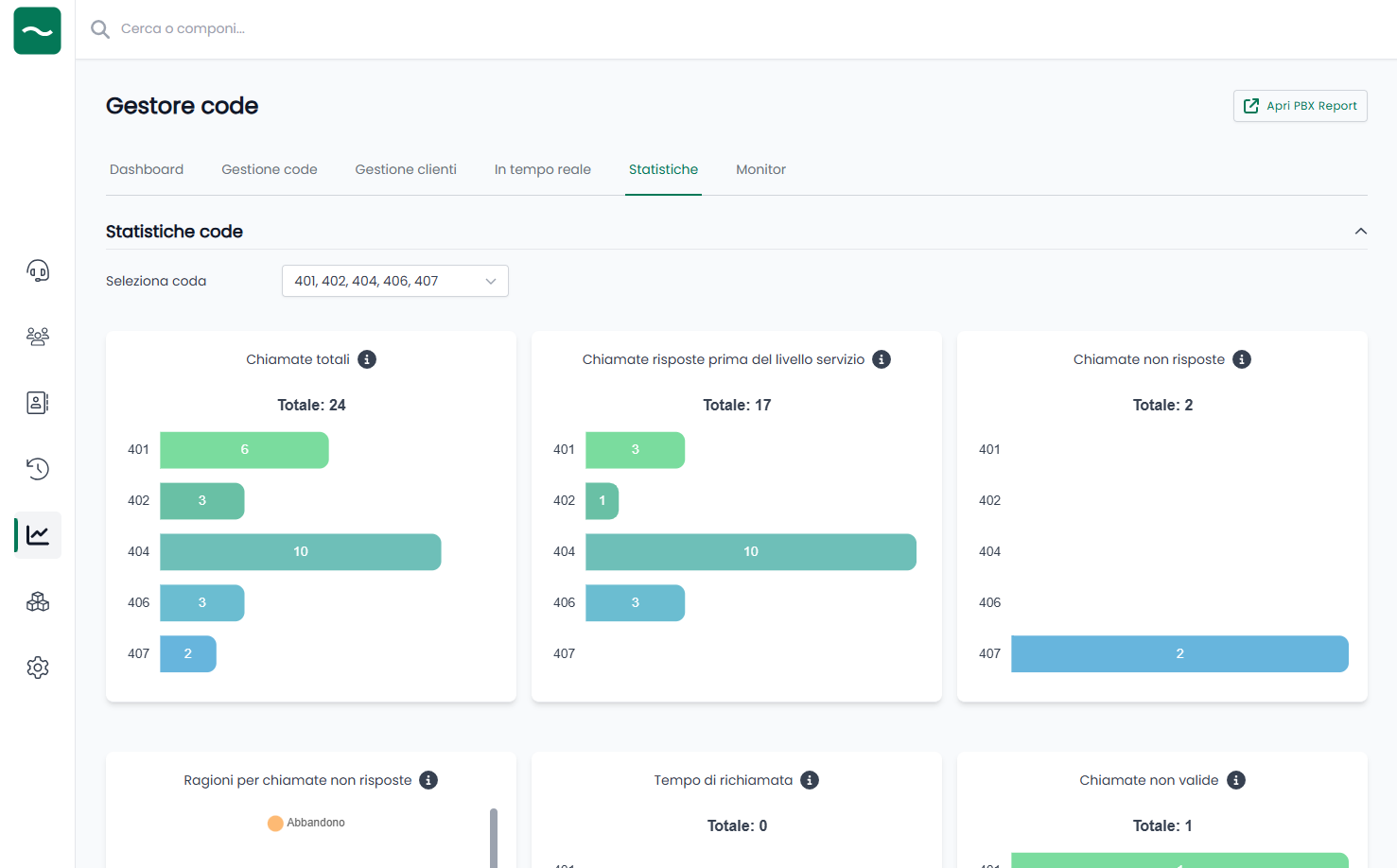Switch to the In tempo reale tab
The height and width of the screenshot is (868, 1397).
click(x=542, y=169)
